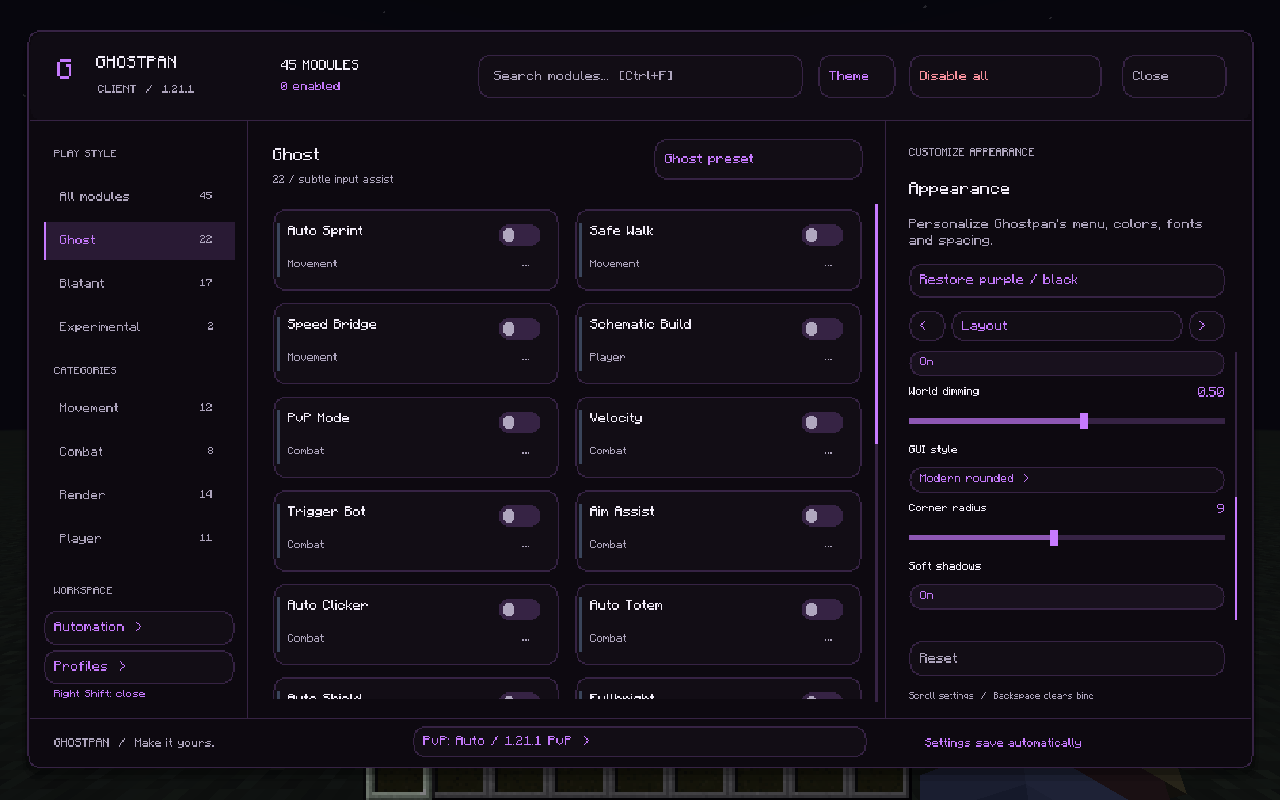
Task: Expand the Profiles workspace entry
Action: (139, 667)
